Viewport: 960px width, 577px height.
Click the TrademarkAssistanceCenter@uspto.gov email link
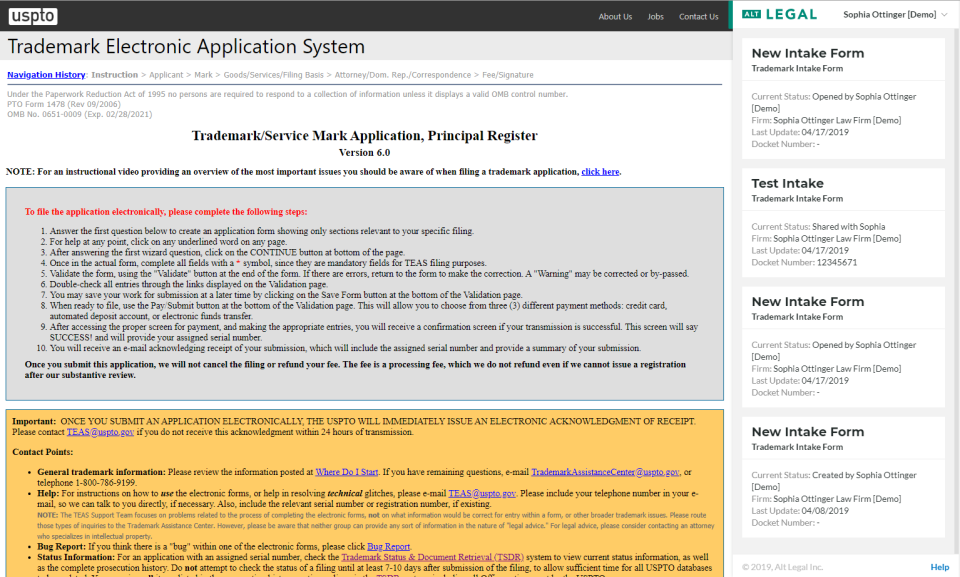[606, 472]
